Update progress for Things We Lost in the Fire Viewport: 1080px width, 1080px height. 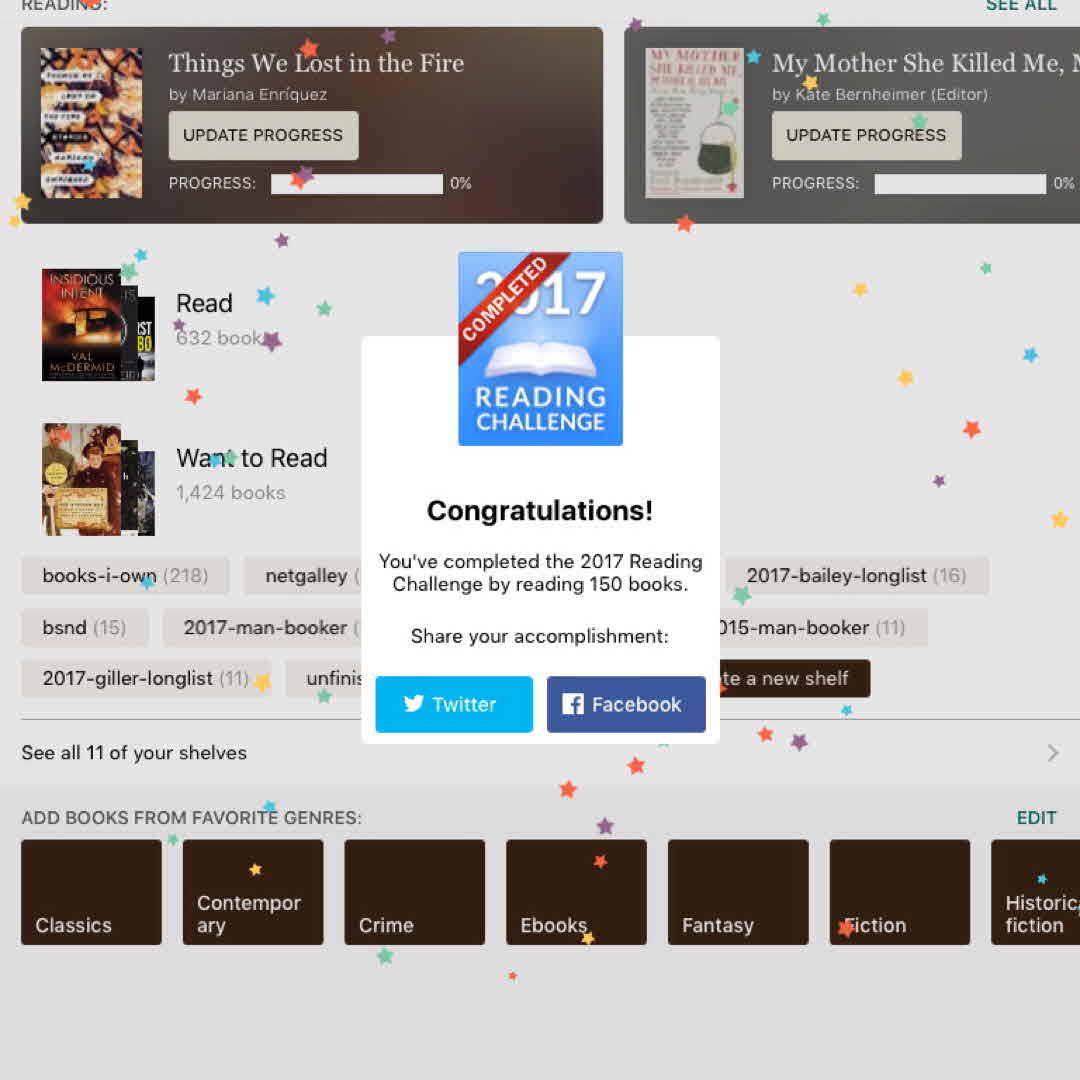(x=263, y=135)
